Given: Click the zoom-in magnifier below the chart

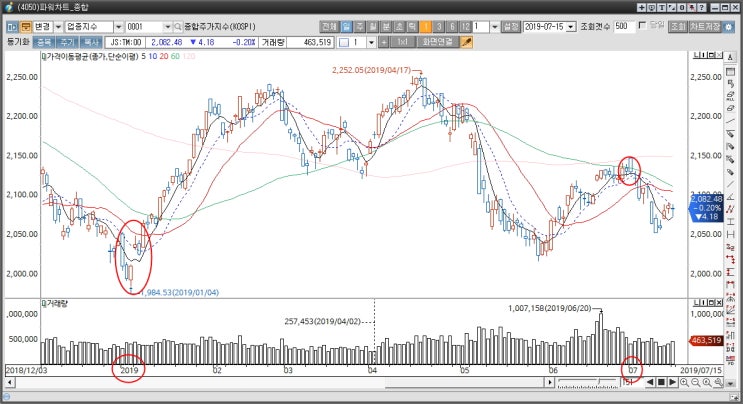Looking at the screenshot, I should pyautogui.click(x=684, y=382).
